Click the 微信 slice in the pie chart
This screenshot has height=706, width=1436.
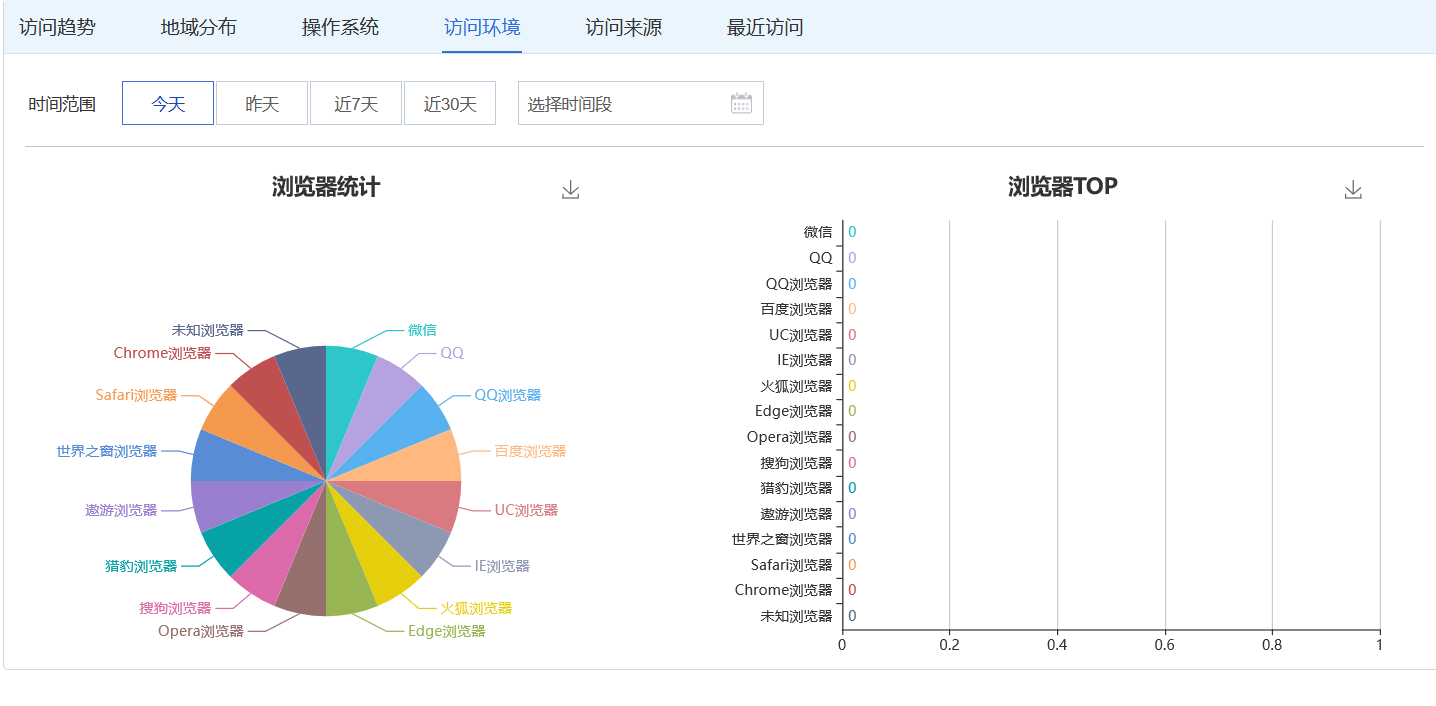(x=345, y=400)
